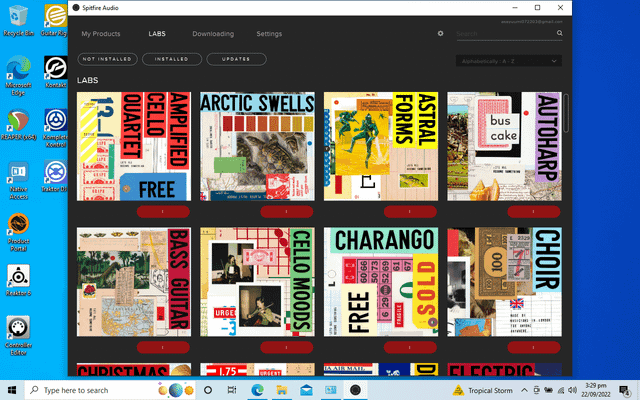Viewport: 640px width, 400px height.
Task: Click red button under Charango
Action: tap(384, 347)
